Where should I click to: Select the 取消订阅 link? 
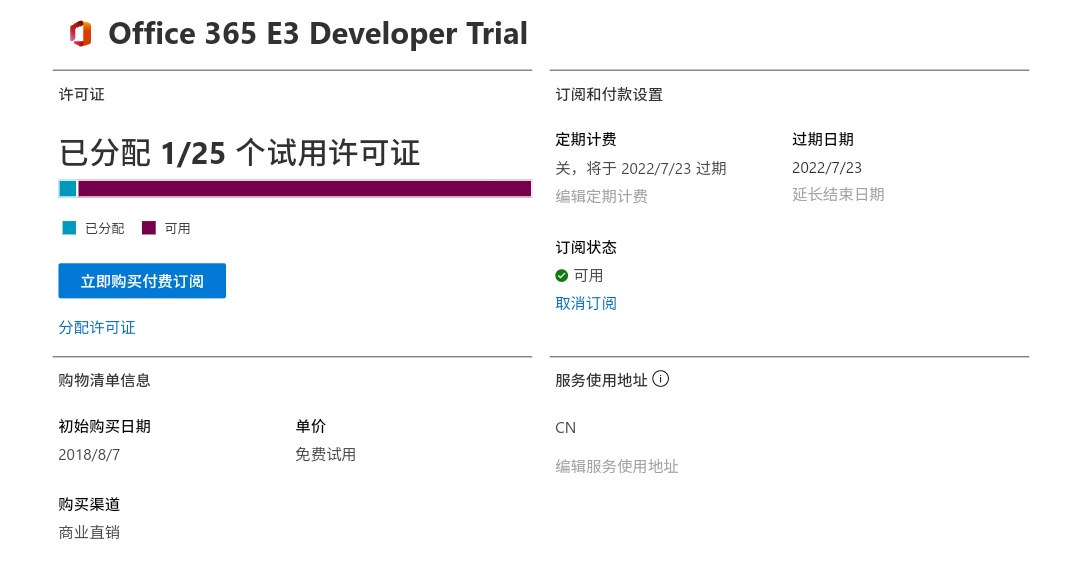(586, 304)
